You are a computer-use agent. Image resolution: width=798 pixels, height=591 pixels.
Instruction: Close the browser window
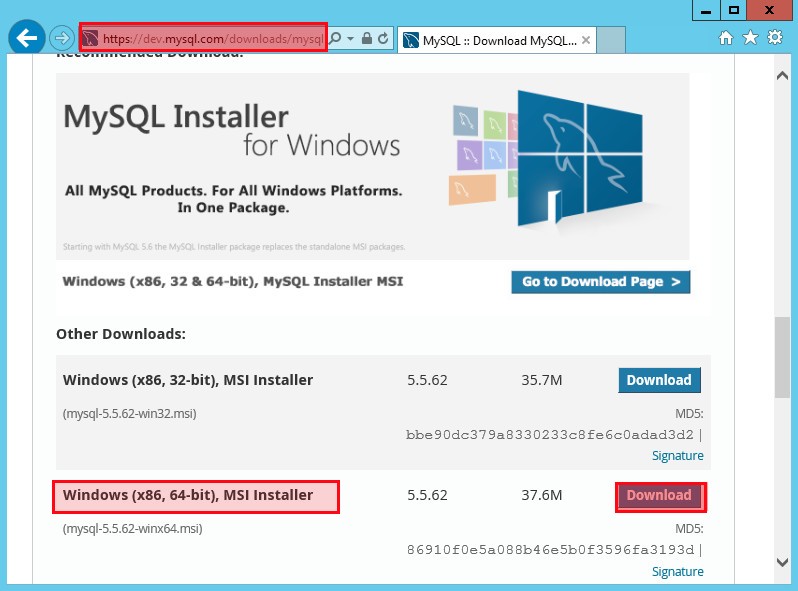[x=769, y=10]
